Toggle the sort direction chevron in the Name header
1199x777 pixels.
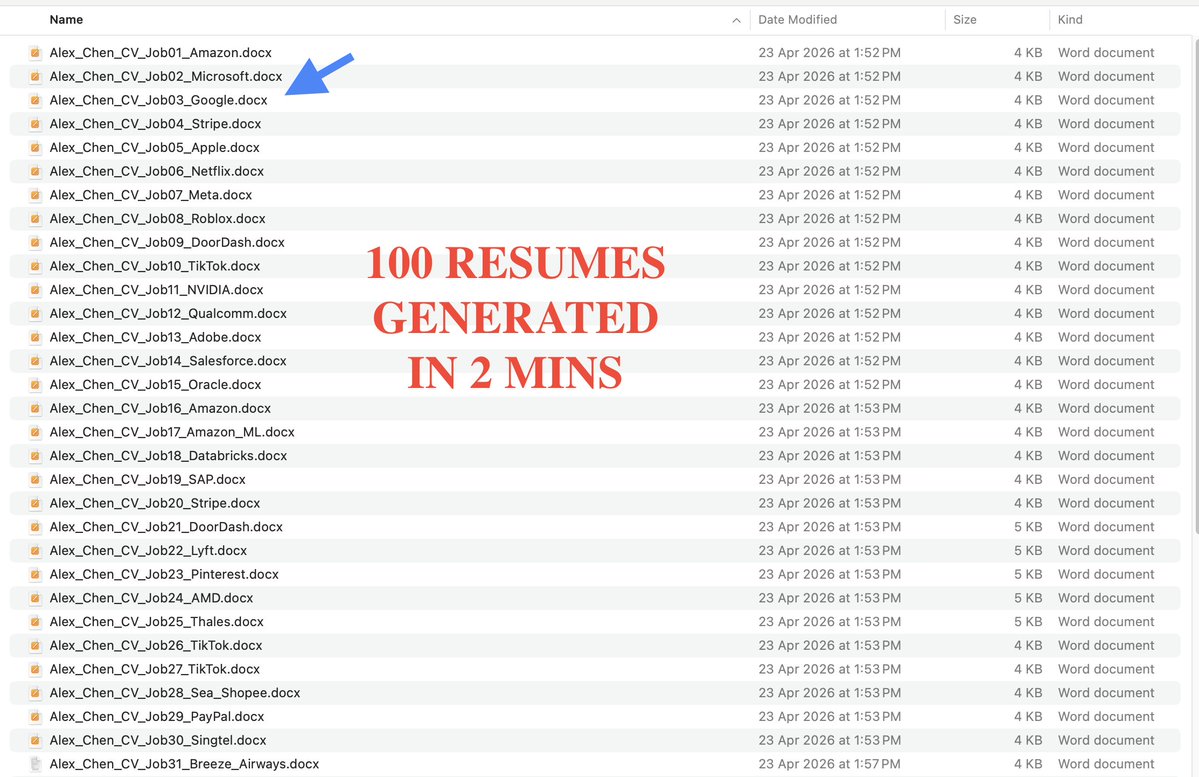[x=736, y=21]
